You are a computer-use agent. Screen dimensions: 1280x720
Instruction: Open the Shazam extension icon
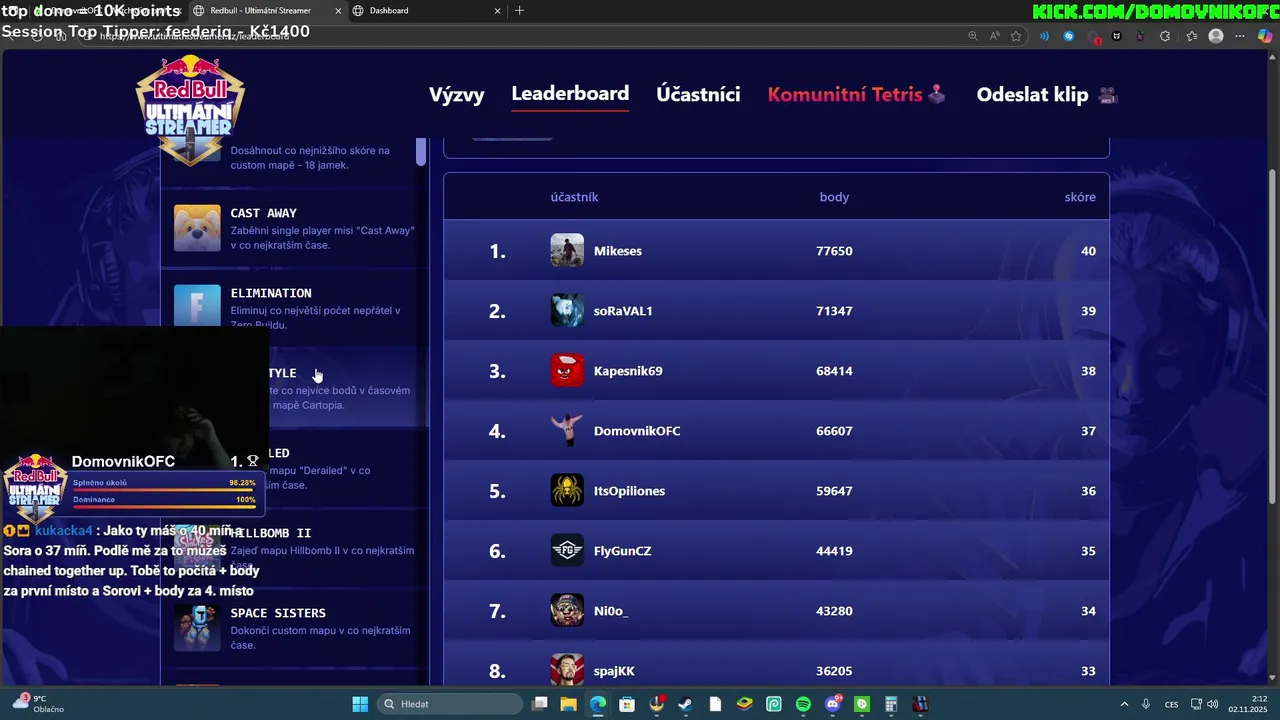tap(1068, 36)
